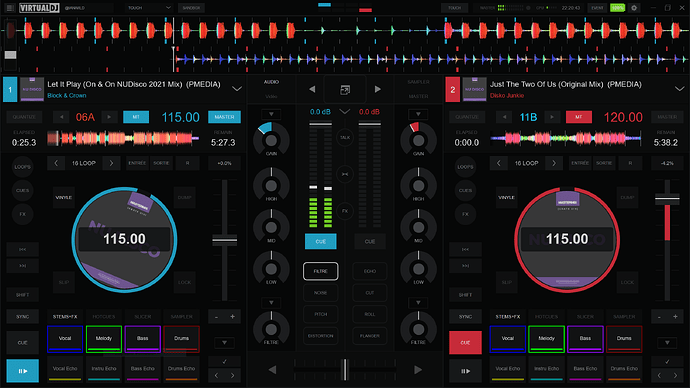Image resolution: width=690 pixels, height=388 pixels.
Task: Click the crossfader left arrow icon
Action: 272,370
